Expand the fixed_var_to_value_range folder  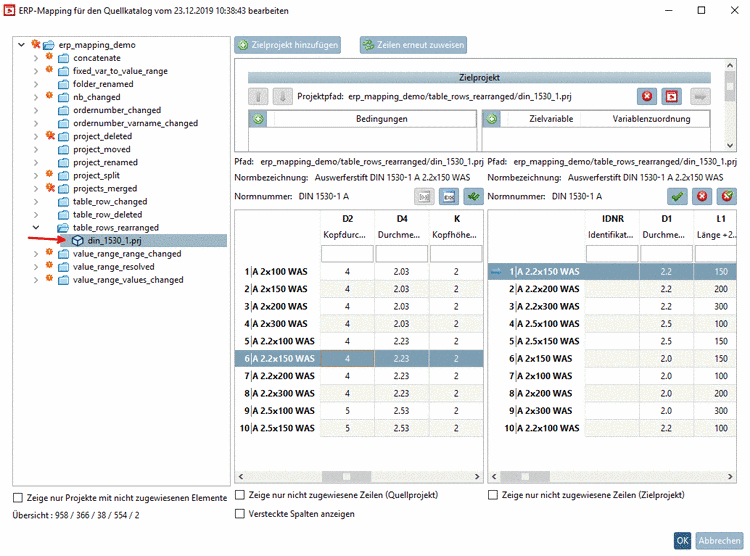[x=36, y=71]
